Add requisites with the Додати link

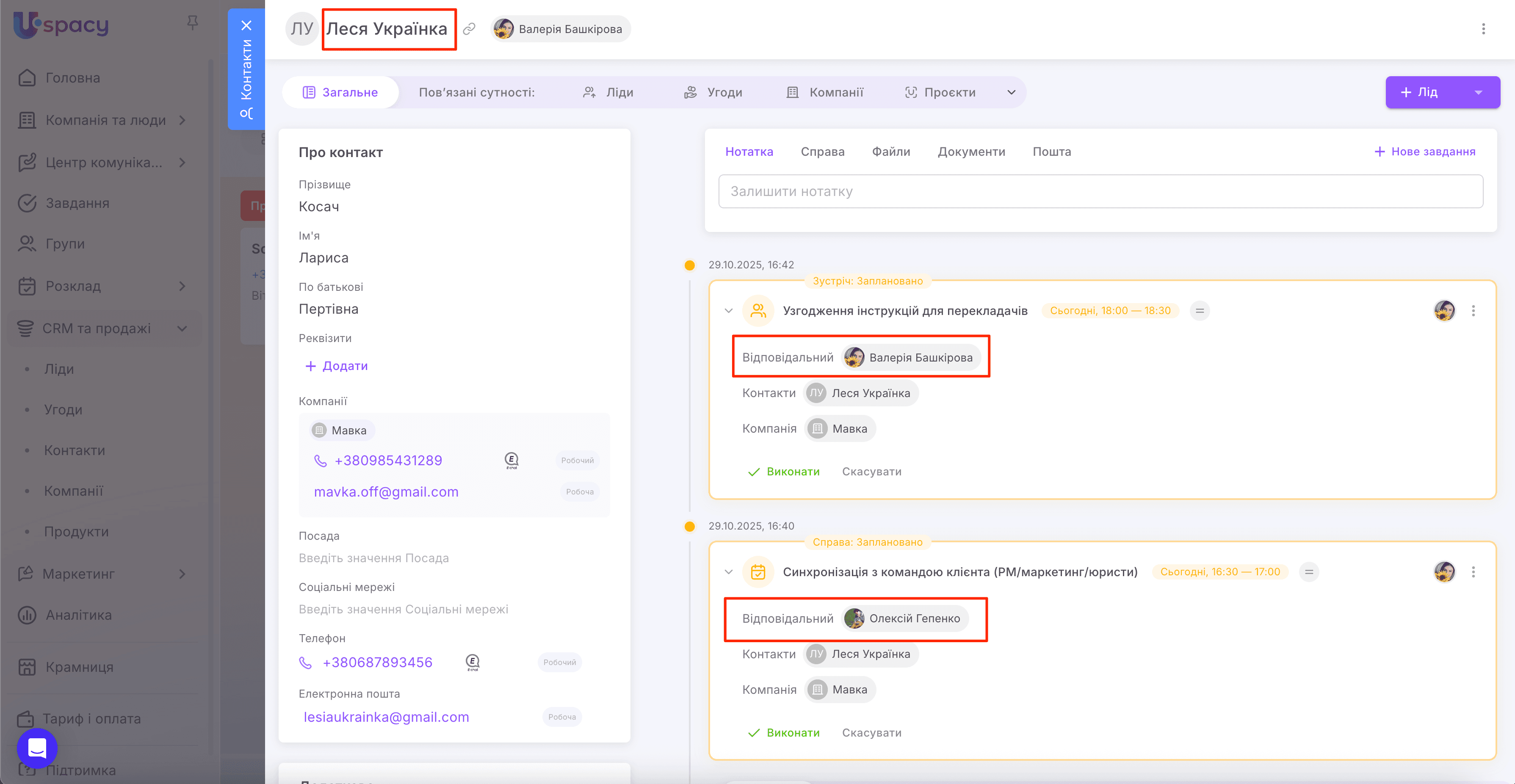coord(336,366)
